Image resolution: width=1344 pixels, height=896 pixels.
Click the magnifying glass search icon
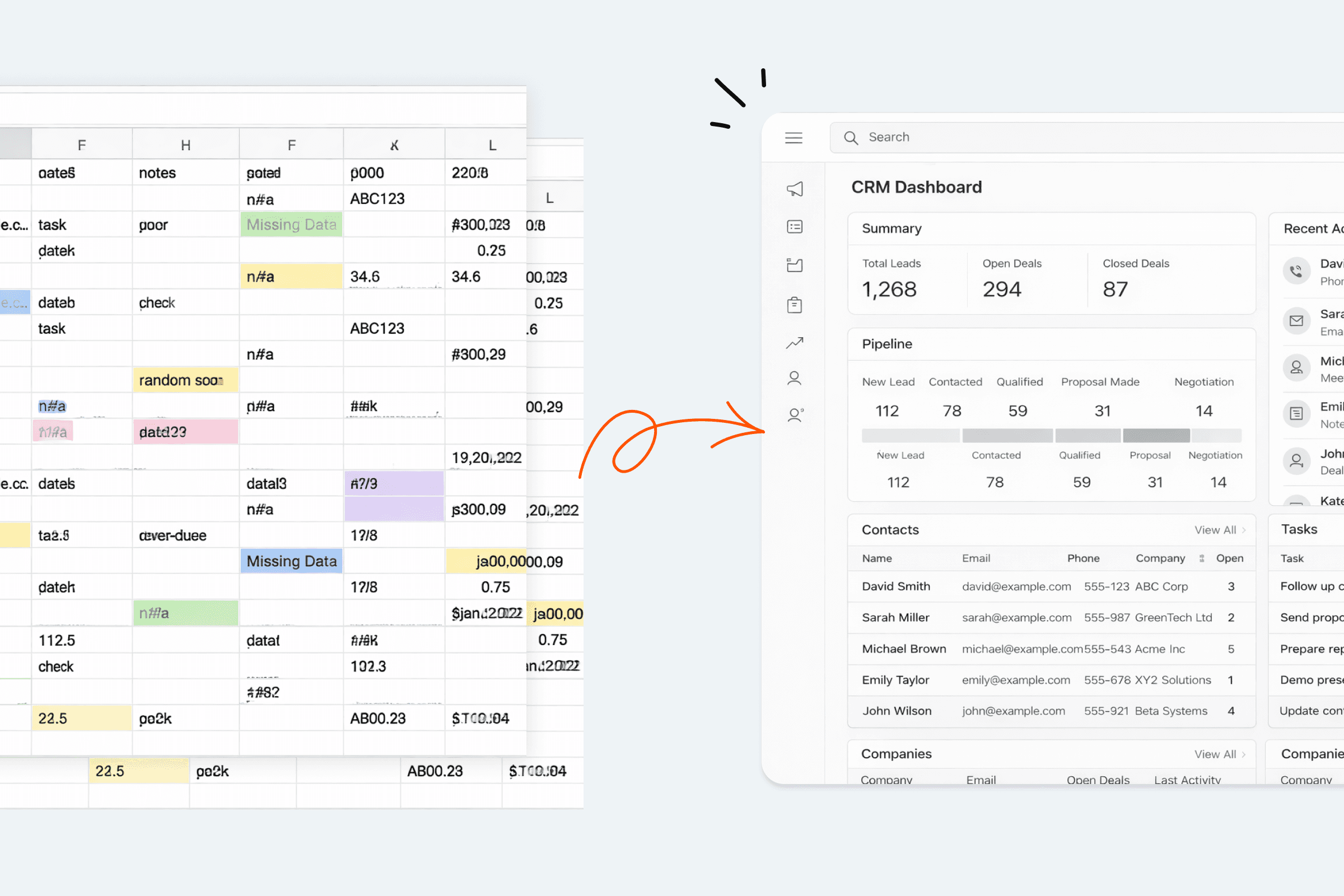851,138
